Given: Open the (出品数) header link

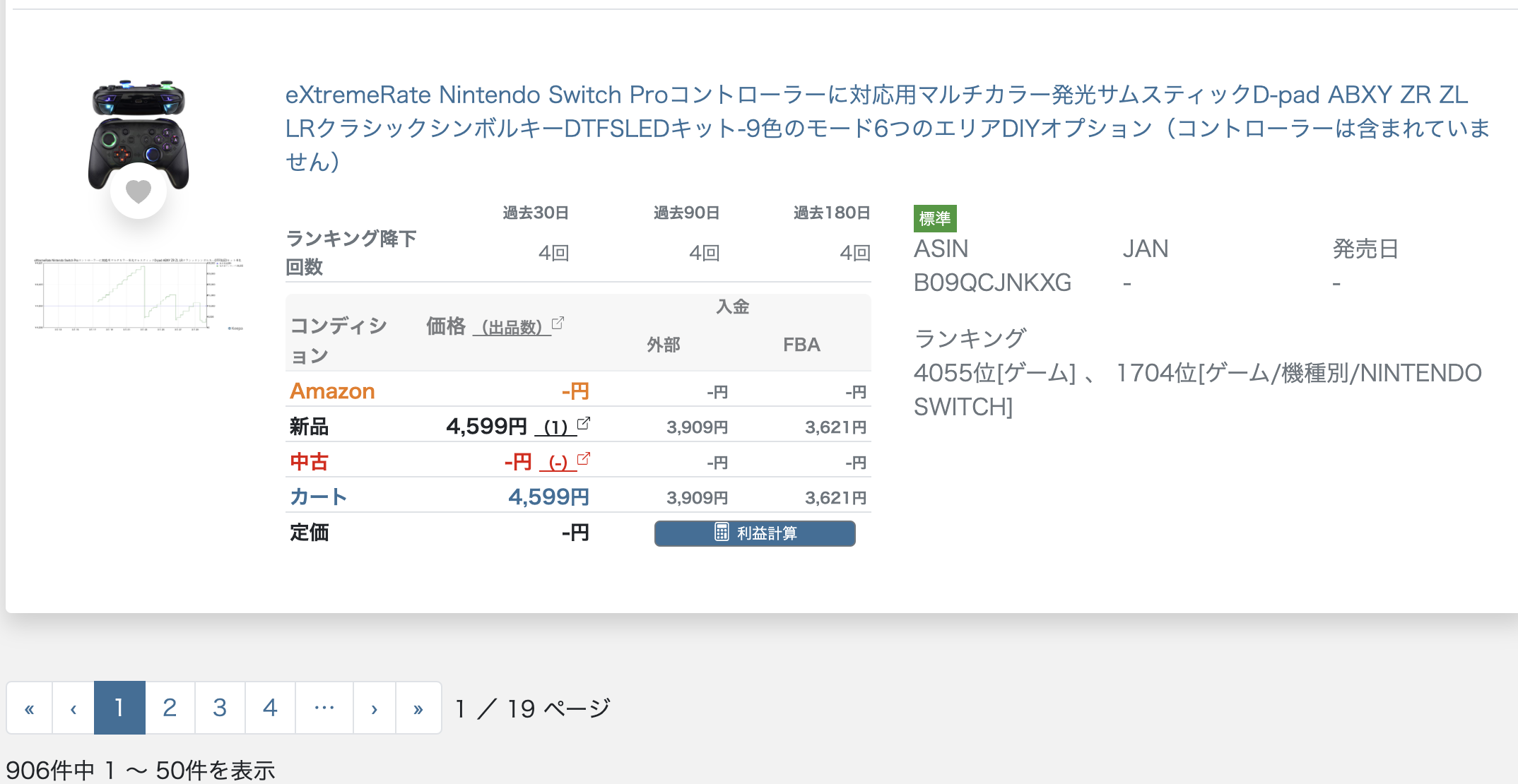Looking at the screenshot, I should coord(512,328).
